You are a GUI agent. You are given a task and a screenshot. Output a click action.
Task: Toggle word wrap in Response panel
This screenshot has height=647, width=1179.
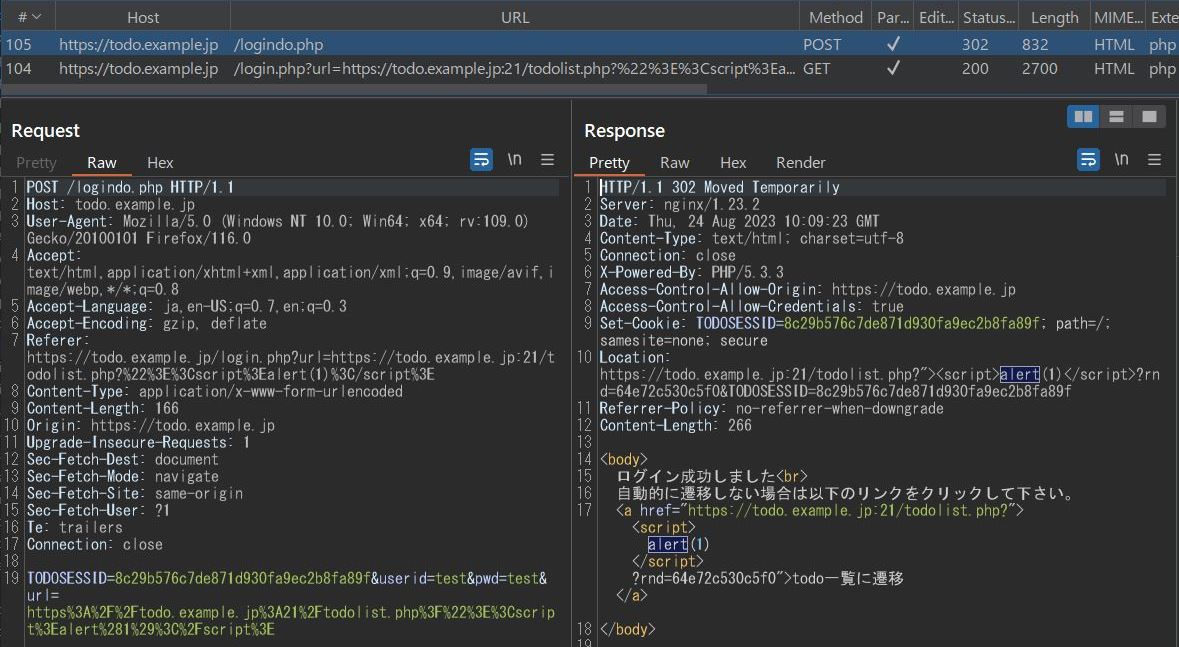point(1088,159)
